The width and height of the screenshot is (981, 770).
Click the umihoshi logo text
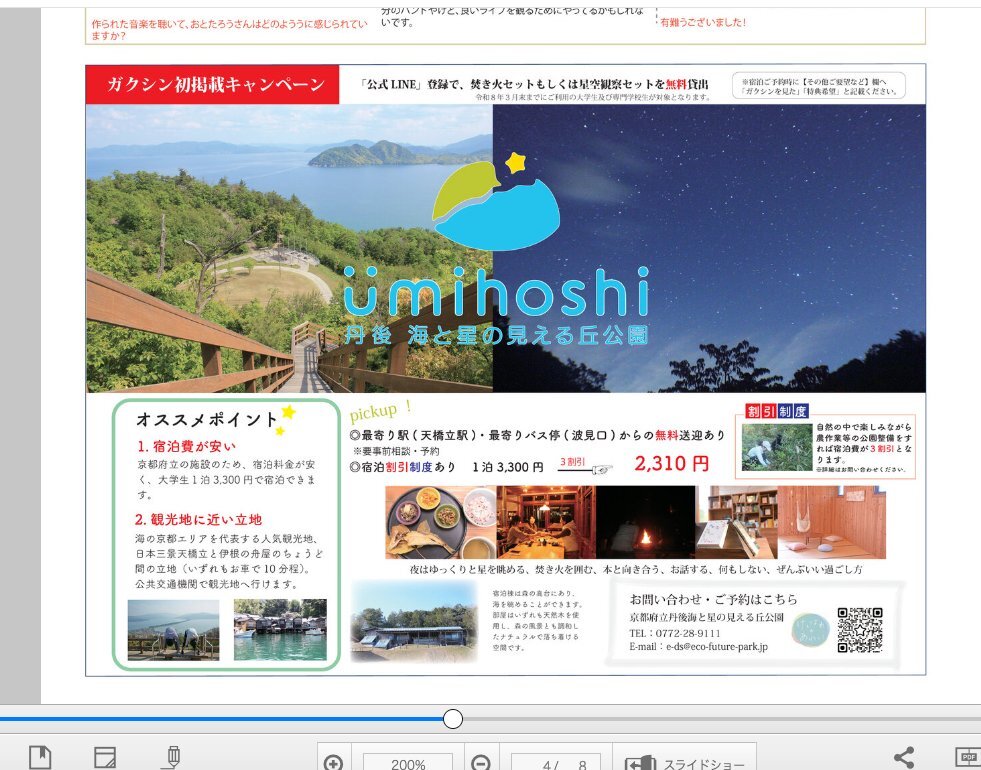tap(496, 291)
